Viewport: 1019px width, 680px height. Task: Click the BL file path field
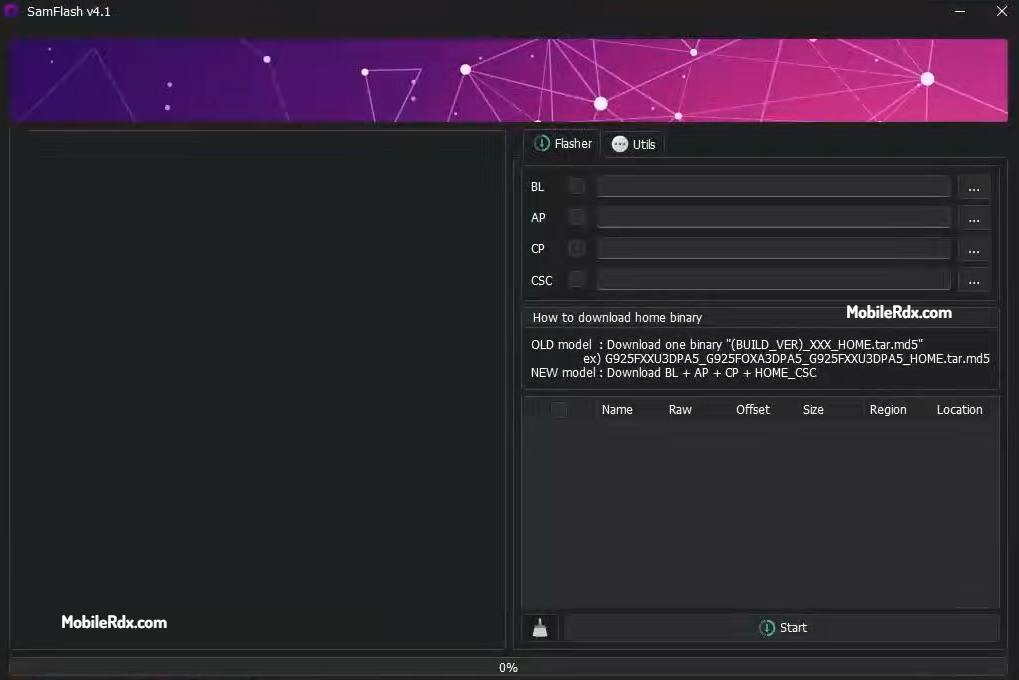(x=773, y=187)
